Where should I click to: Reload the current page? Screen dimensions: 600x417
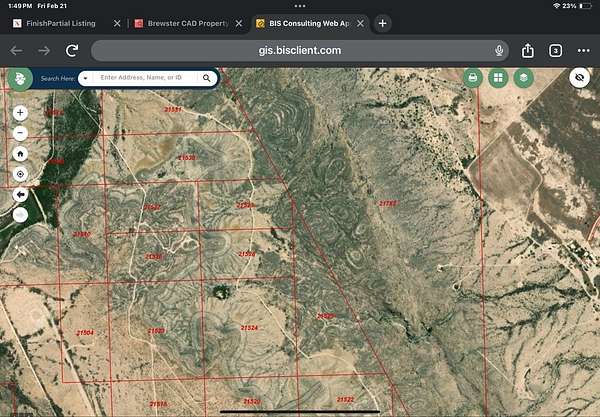(72, 50)
